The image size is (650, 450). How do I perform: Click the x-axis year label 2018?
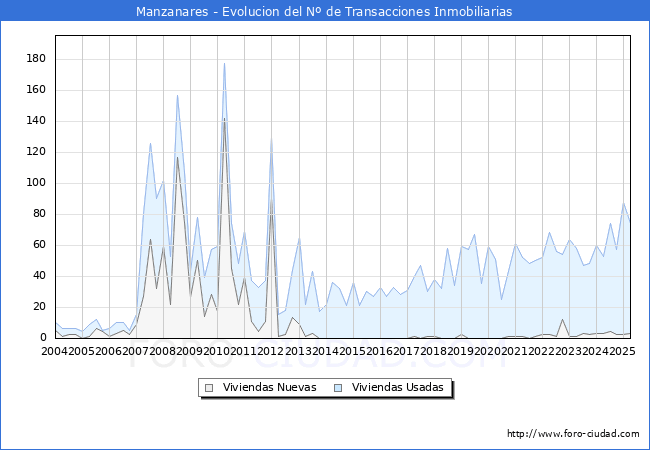click(434, 351)
